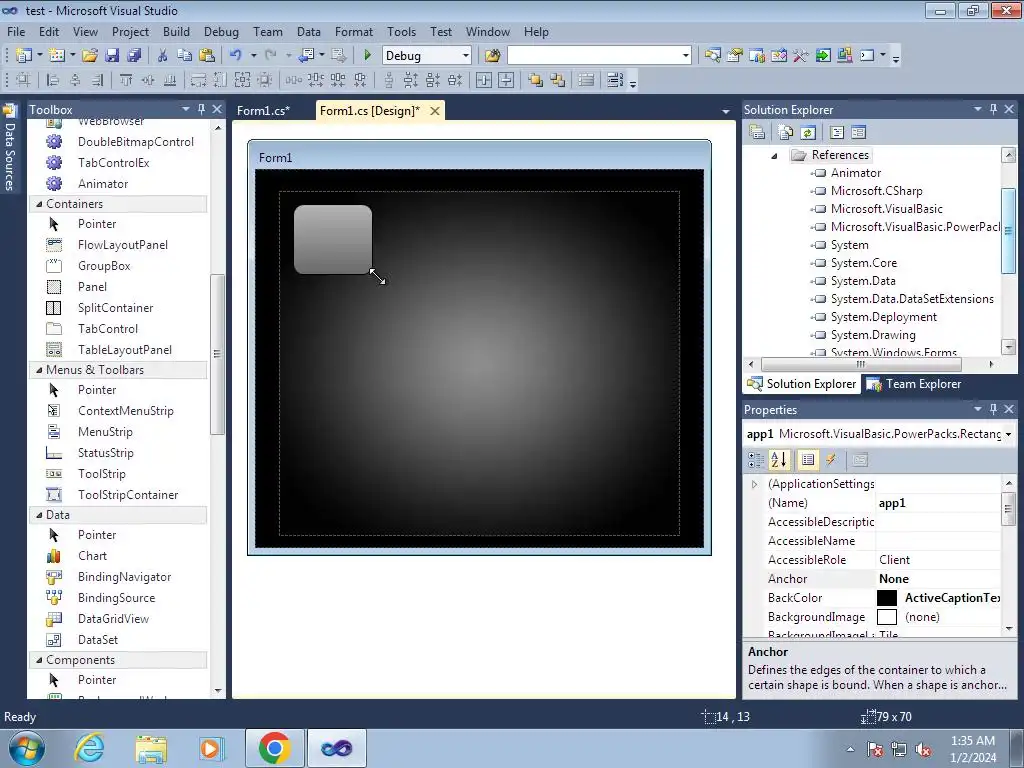Collapse the Data toolbox group
The image size is (1024, 768).
tap(39, 515)
